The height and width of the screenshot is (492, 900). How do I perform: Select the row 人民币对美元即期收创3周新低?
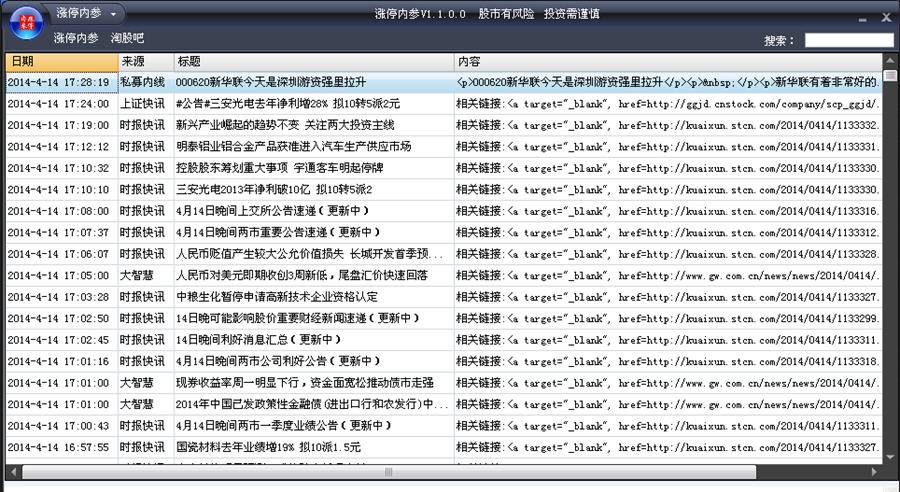click(444, 276)
